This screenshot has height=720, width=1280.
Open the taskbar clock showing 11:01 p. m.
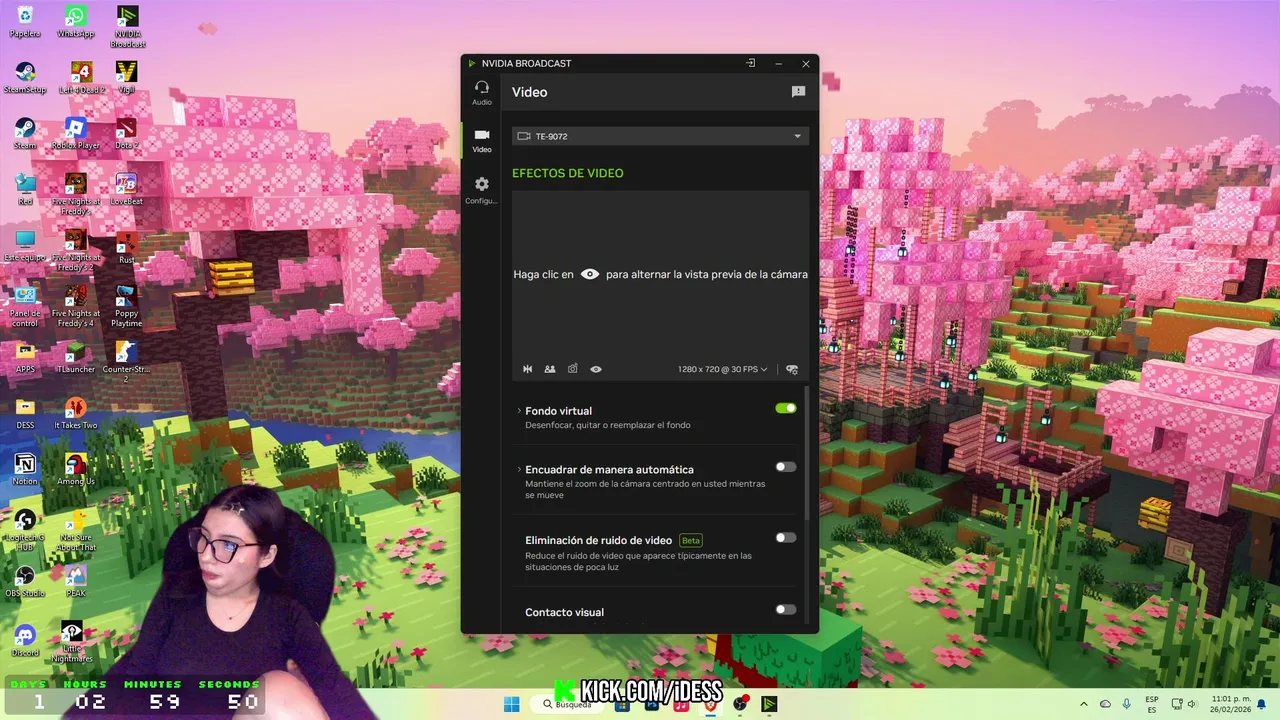coord(1230,704)
